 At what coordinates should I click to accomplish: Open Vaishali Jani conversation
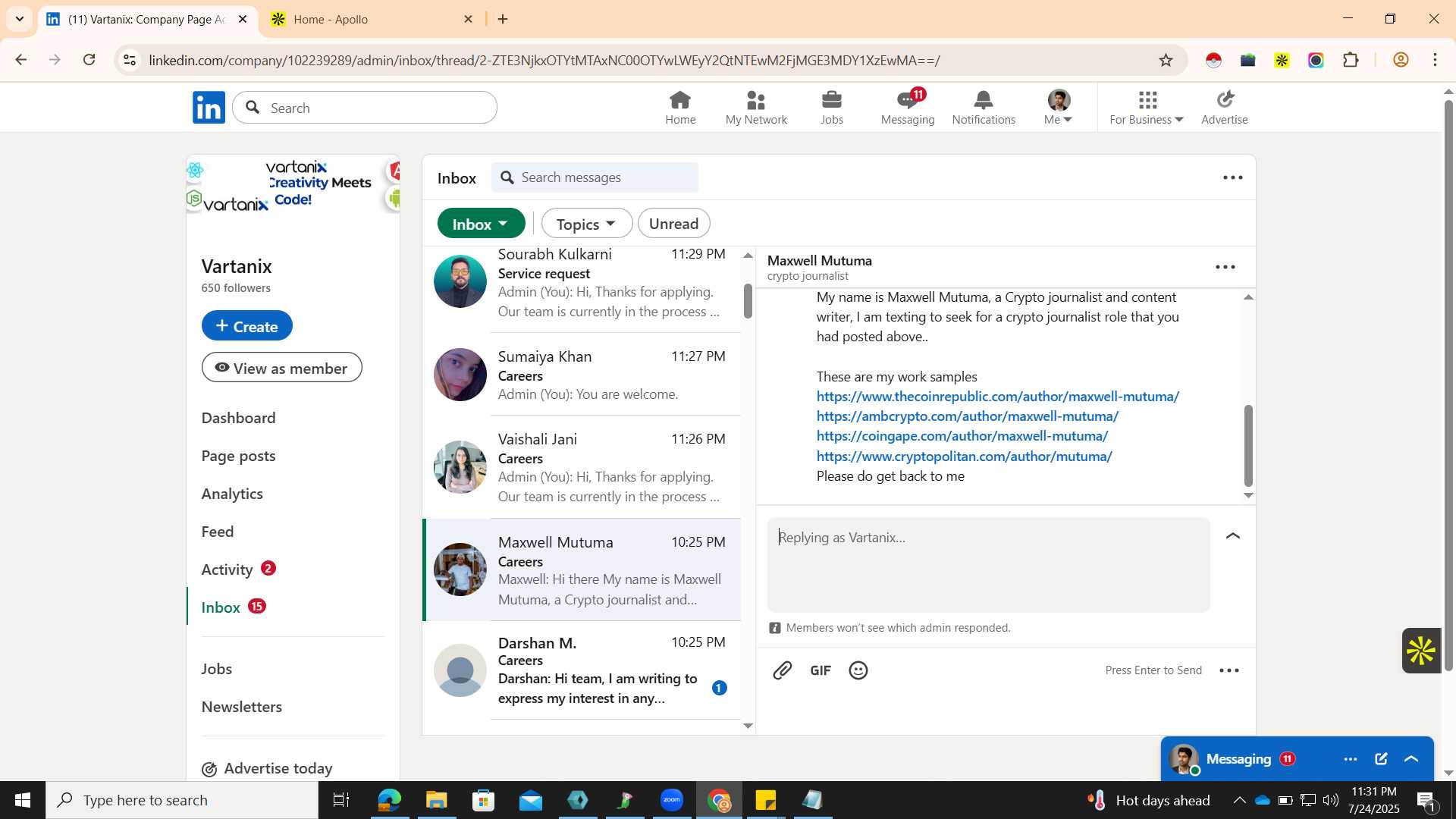coord(582,467)
